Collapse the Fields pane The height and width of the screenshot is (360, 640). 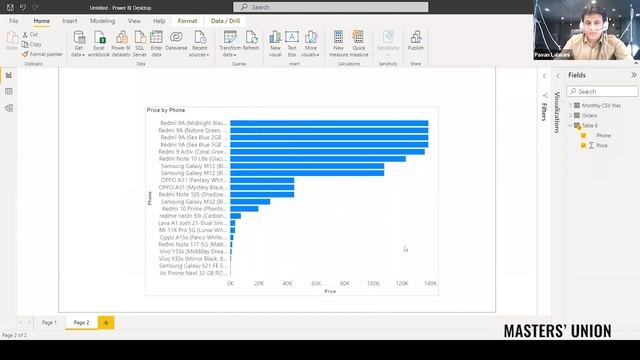634,75
